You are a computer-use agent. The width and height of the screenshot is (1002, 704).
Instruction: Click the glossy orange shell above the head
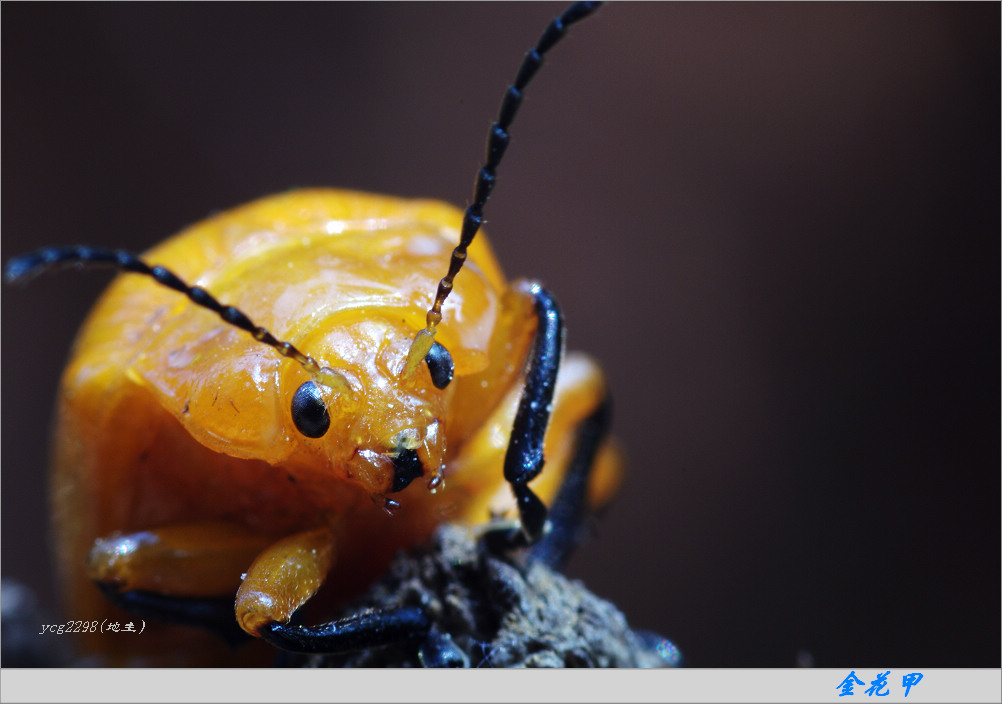coord(330,260)
